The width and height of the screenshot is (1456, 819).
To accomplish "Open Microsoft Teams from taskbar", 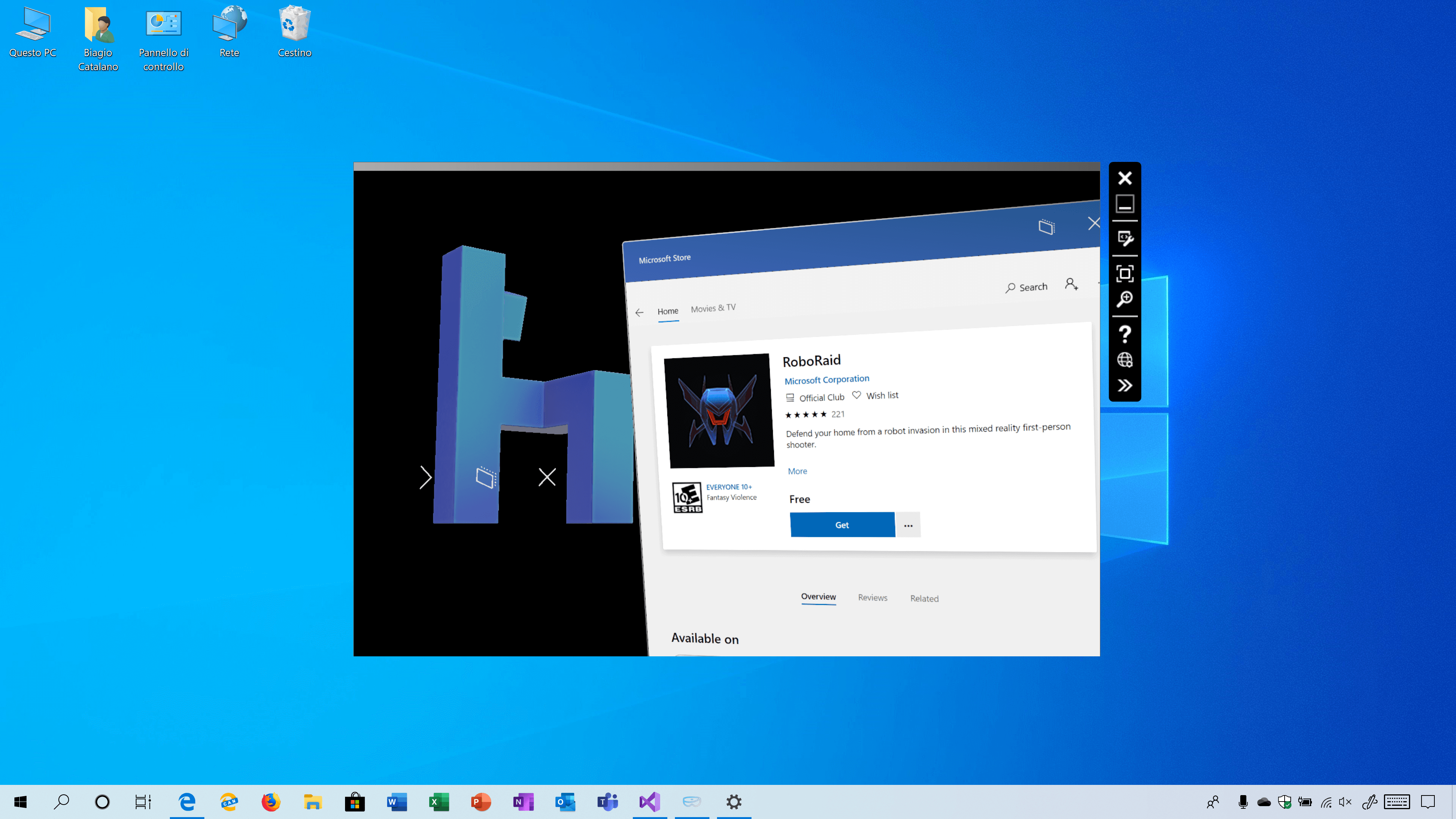I will point(607,802).
